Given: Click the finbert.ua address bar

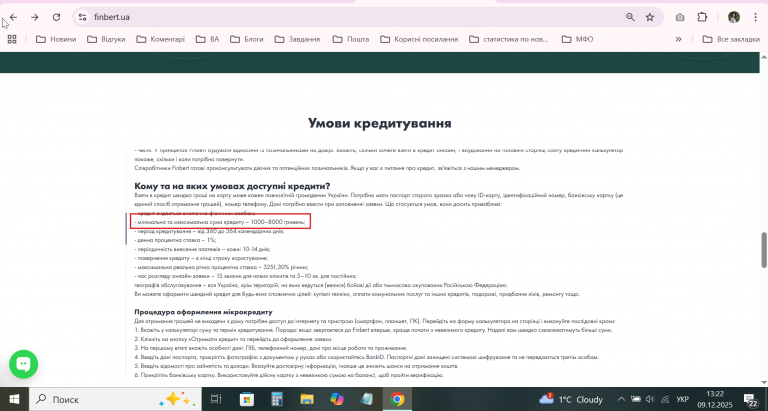Looking at the screenshot, I should pyautogui.click(x=358, y=17).
